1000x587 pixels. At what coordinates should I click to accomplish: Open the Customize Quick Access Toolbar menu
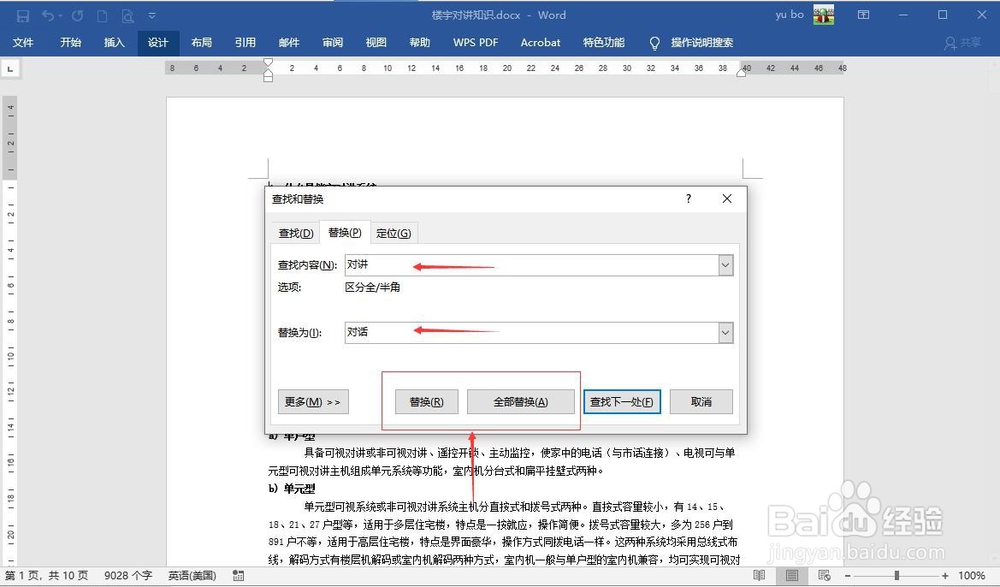152,15
